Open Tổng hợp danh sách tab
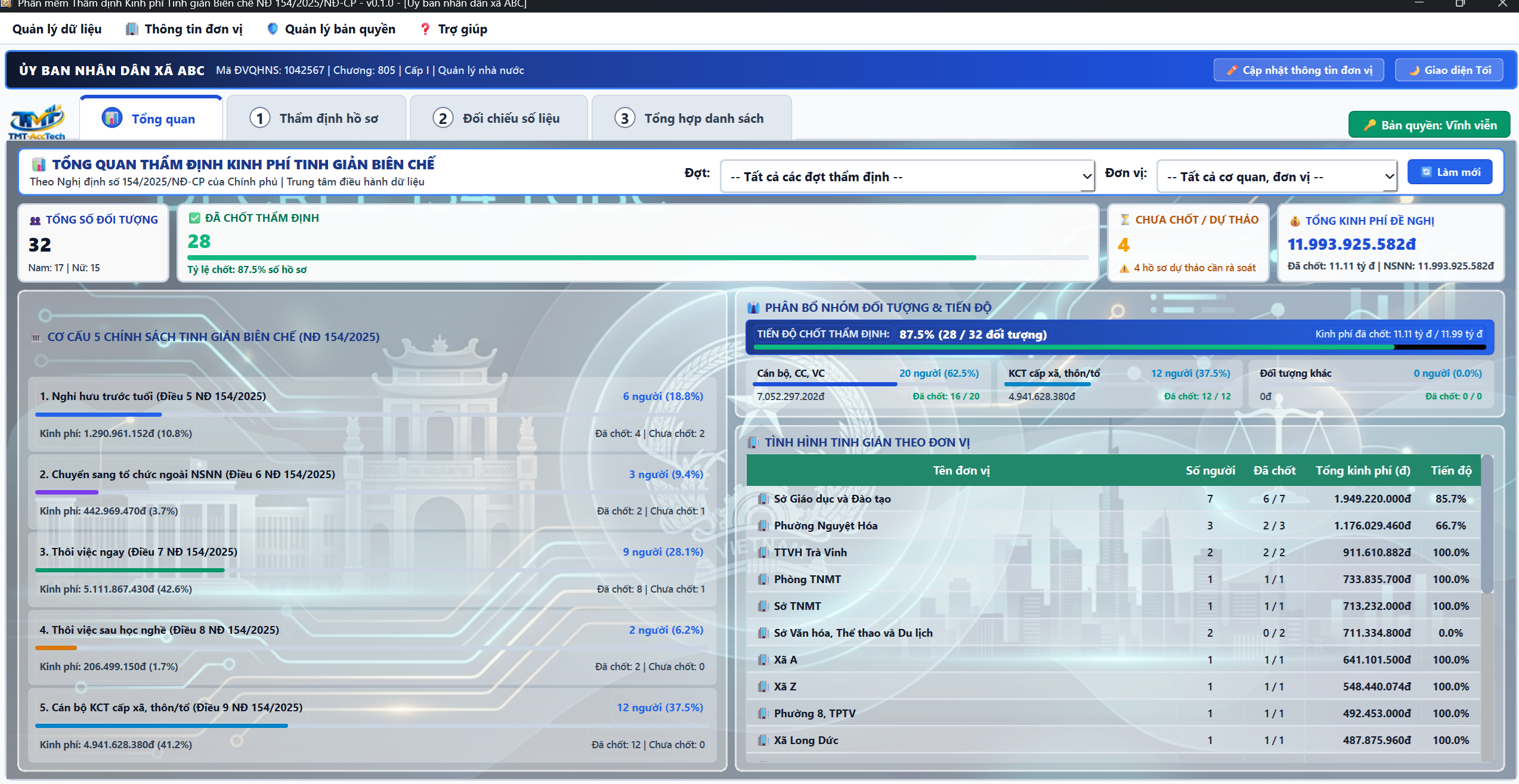The width and height of the screenshot is (1519, 784). [x=691, y=118]
